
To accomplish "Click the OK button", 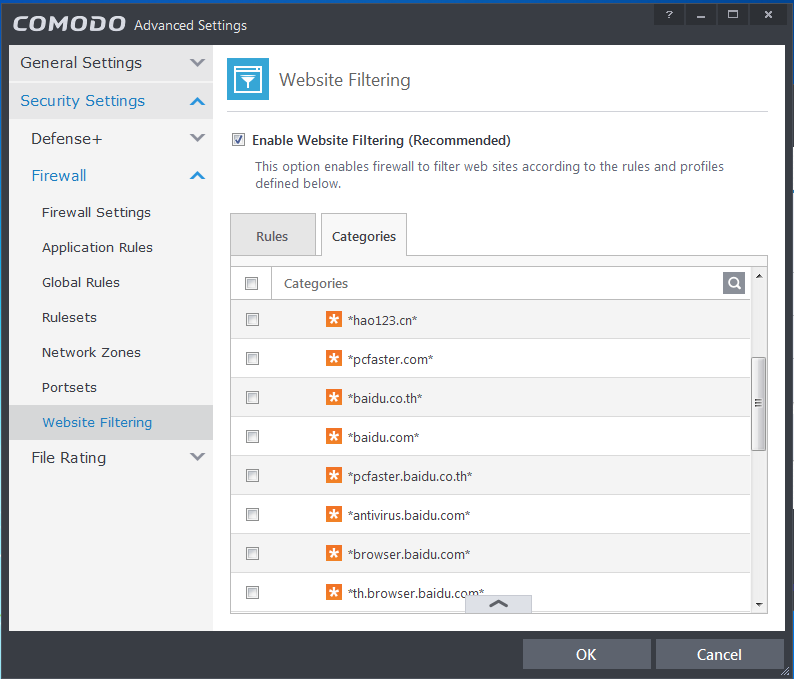I will 586,654.
